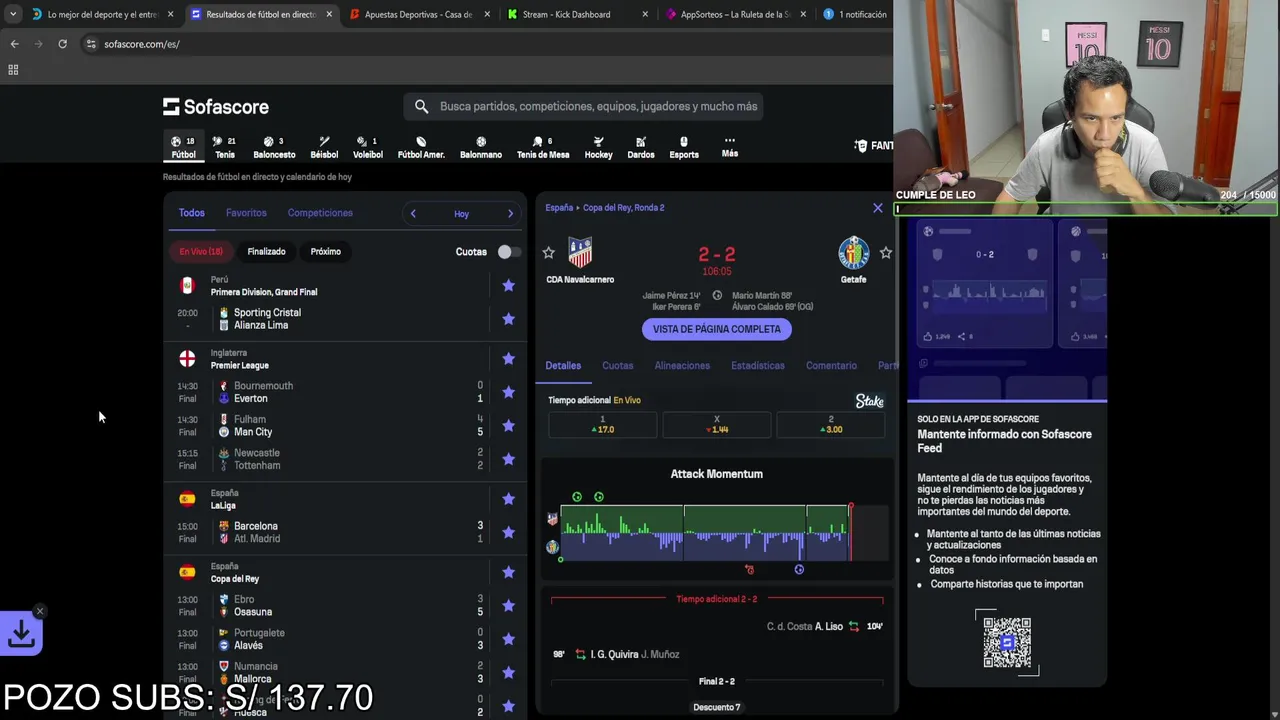This screenshot has height=720, width=1280.
Task: Open the Hoy date picker
Action: coord(461,214)
